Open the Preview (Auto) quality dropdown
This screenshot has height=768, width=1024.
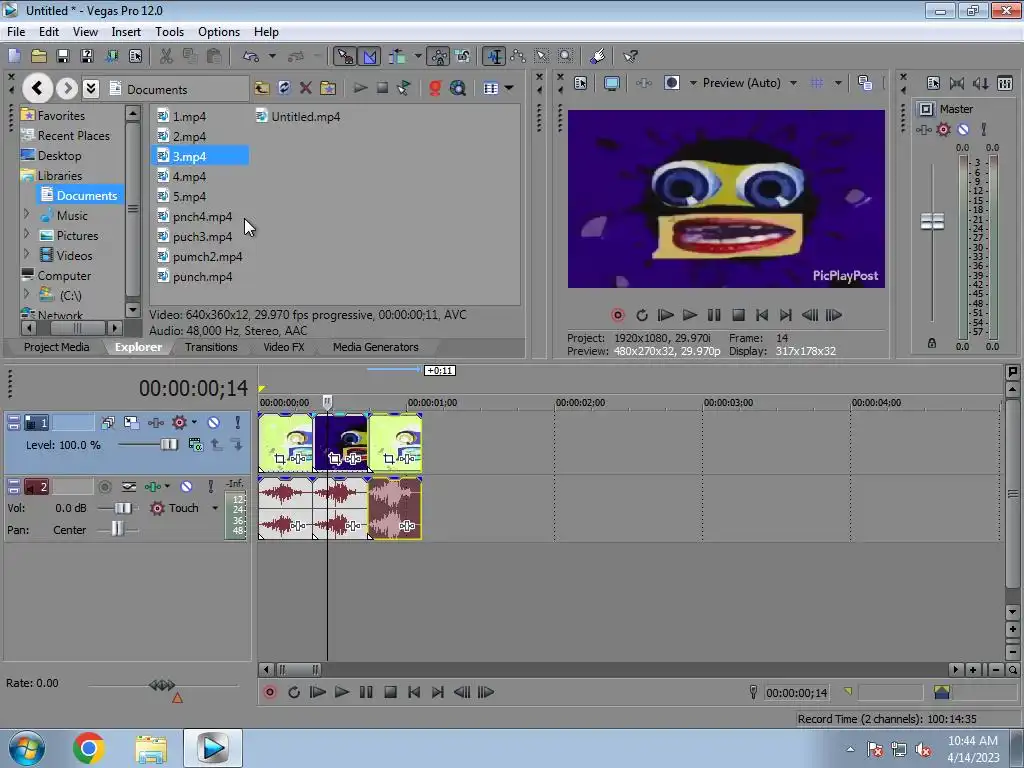[793, 83]
